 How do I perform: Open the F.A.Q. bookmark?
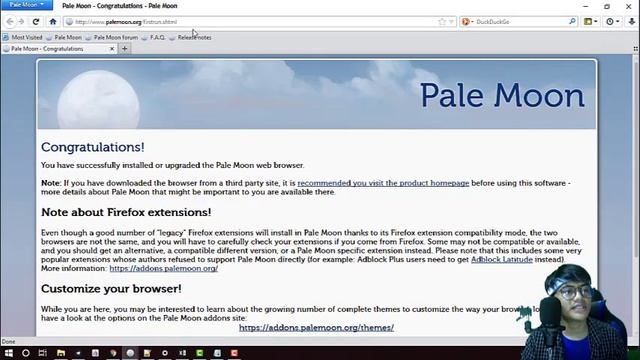(153, 37)
